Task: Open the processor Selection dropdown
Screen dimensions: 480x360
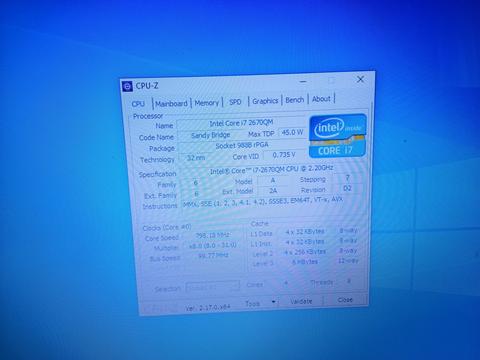Action: 213,287
